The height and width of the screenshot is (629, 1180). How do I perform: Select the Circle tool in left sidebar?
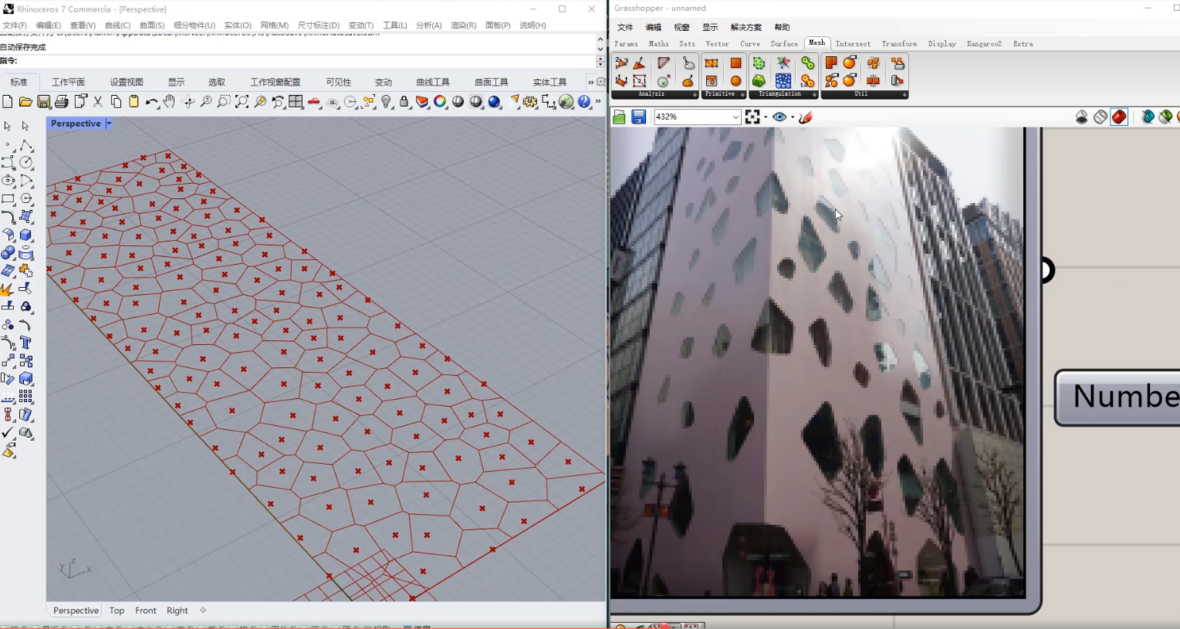[x=26, y=163]
